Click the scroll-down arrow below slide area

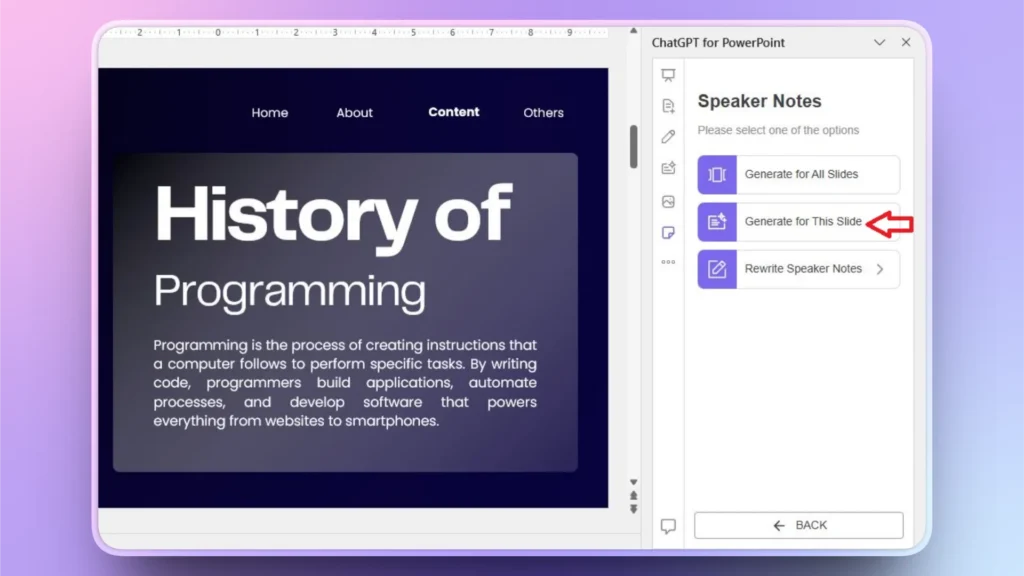pos(633,480)
